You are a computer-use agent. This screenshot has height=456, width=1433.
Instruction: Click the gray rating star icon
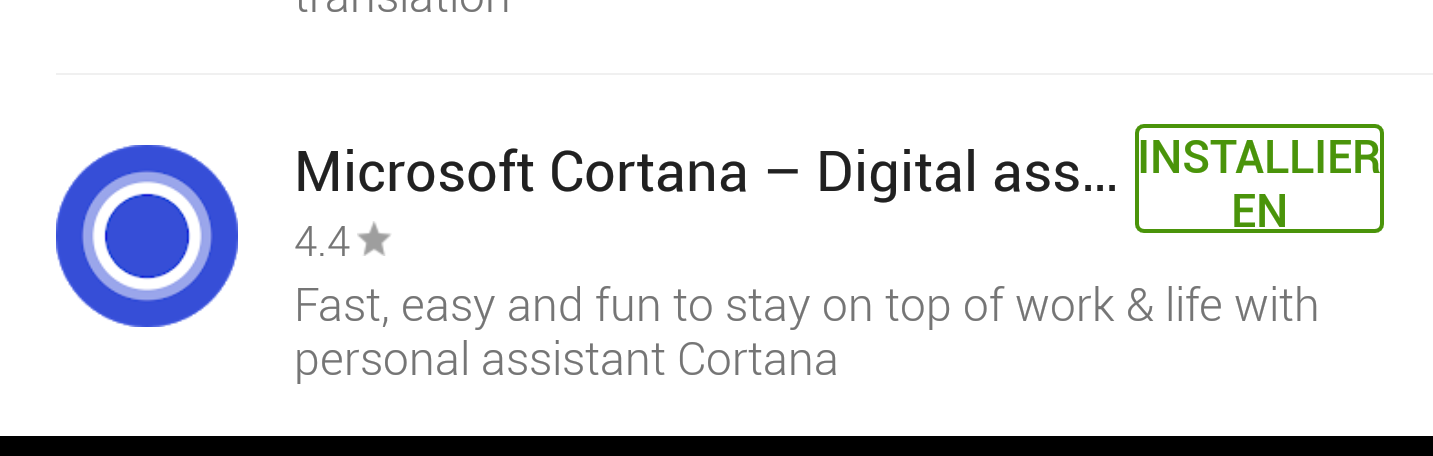point(374,240)
